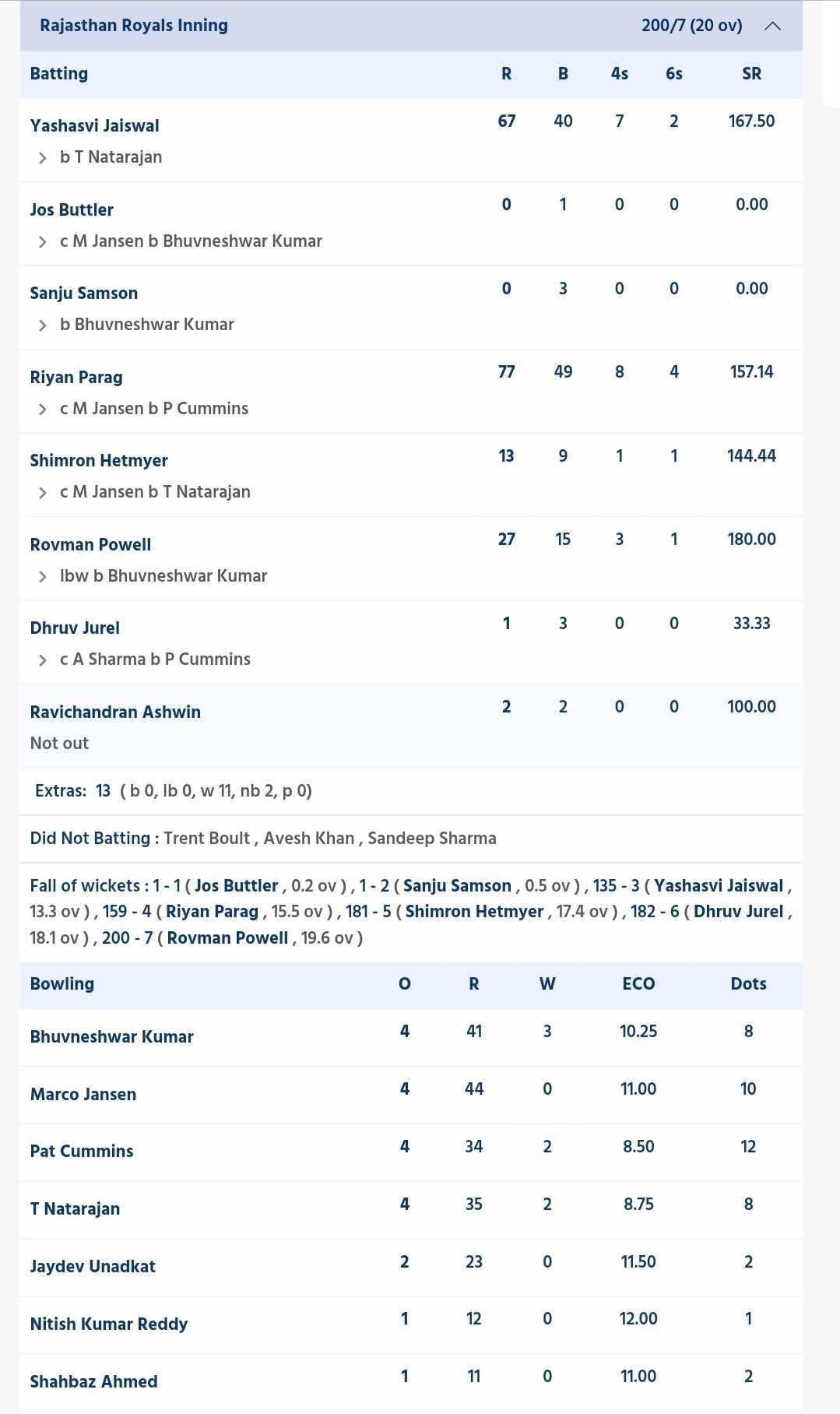Expand Sanju Samson dismissal chevron
840x1414 pixels.
(43, 325)
